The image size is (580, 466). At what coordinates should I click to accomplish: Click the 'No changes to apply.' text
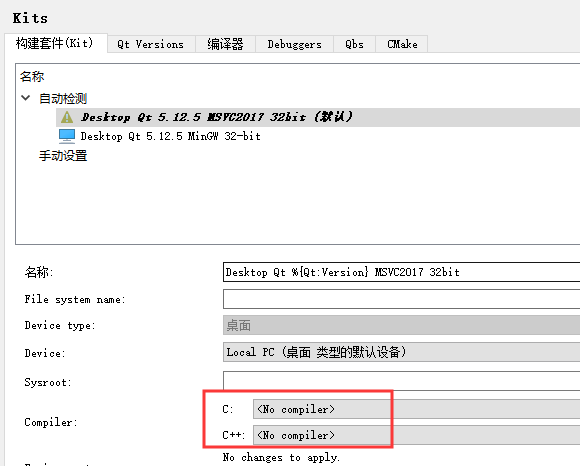pyautogui.click(x=281, y=457)
